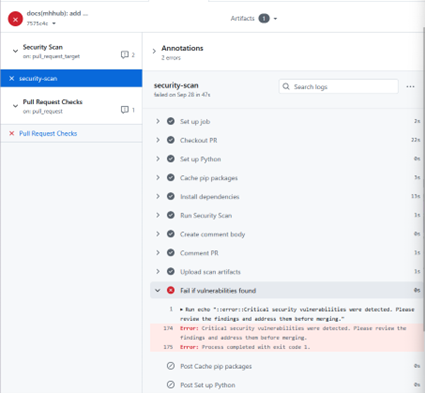This screenshot has height=393, width=425.
Task: Expand the Set up Python step
Action: pyautogui.click(x=158, y=159)
